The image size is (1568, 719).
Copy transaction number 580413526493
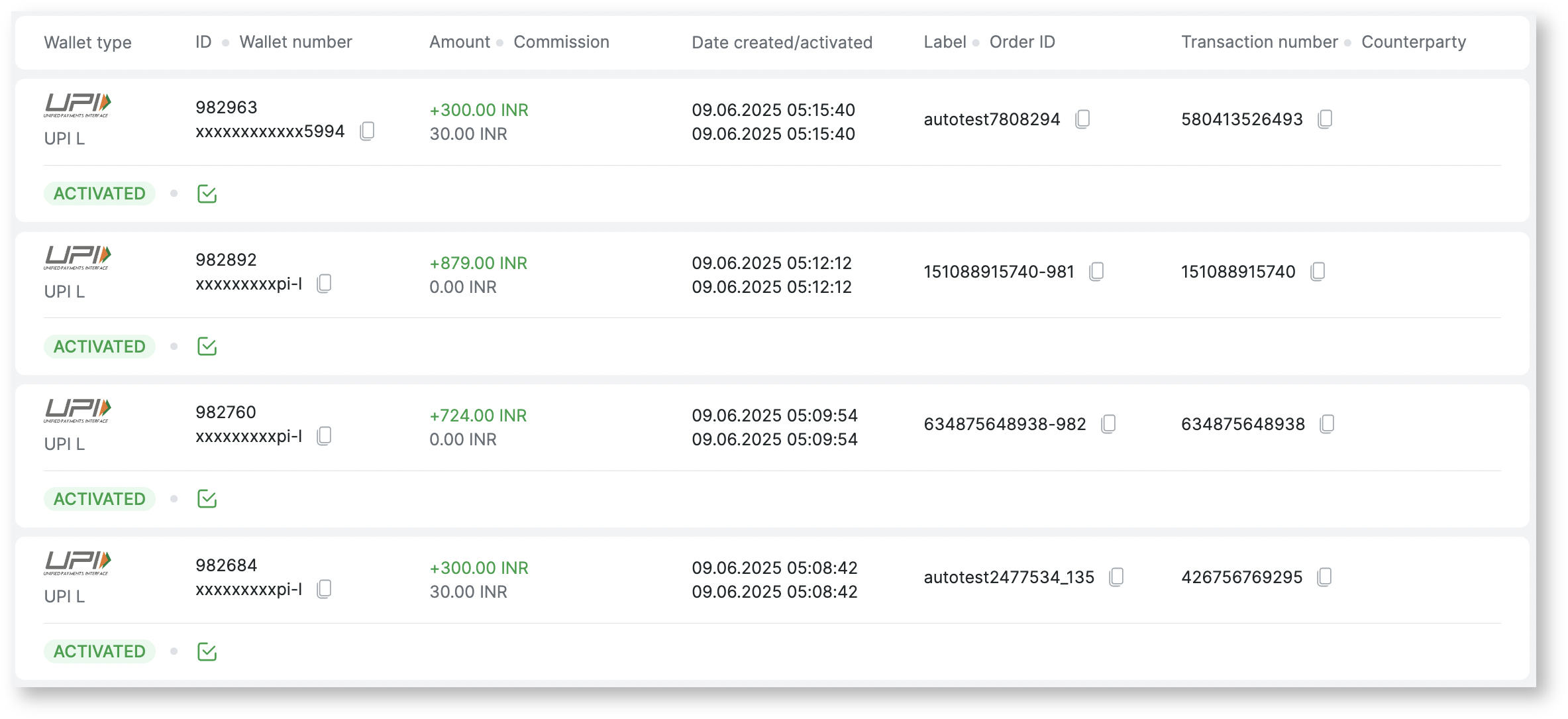(1325, 119)
